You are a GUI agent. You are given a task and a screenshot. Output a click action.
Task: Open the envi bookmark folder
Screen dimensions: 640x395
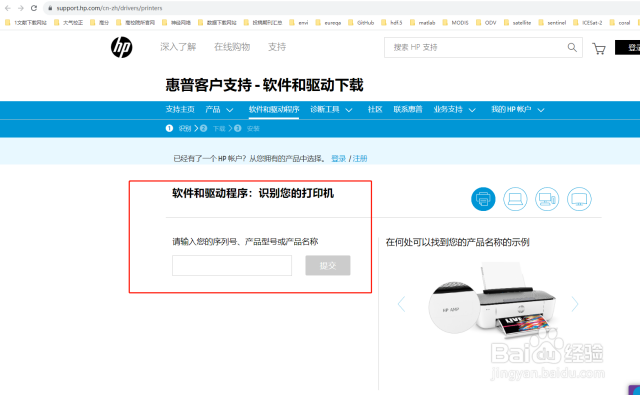point(299,23)
